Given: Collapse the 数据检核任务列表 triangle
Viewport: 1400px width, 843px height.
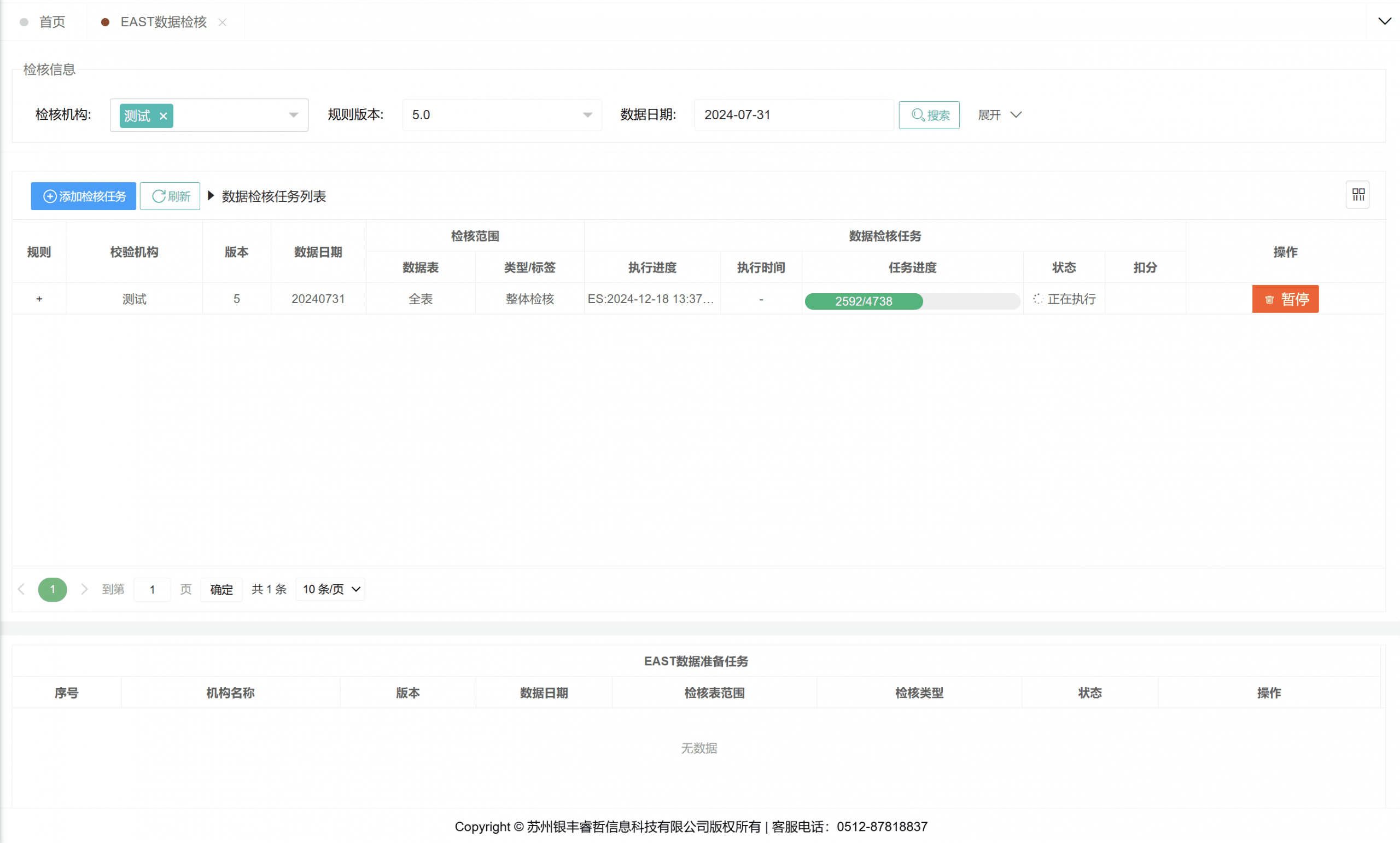Looking at the screenshot, I should coord(211,196).
